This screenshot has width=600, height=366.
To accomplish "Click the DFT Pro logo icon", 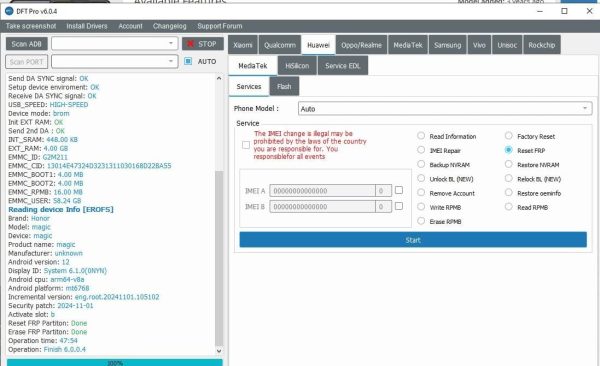I will click(x=9, y=11).
